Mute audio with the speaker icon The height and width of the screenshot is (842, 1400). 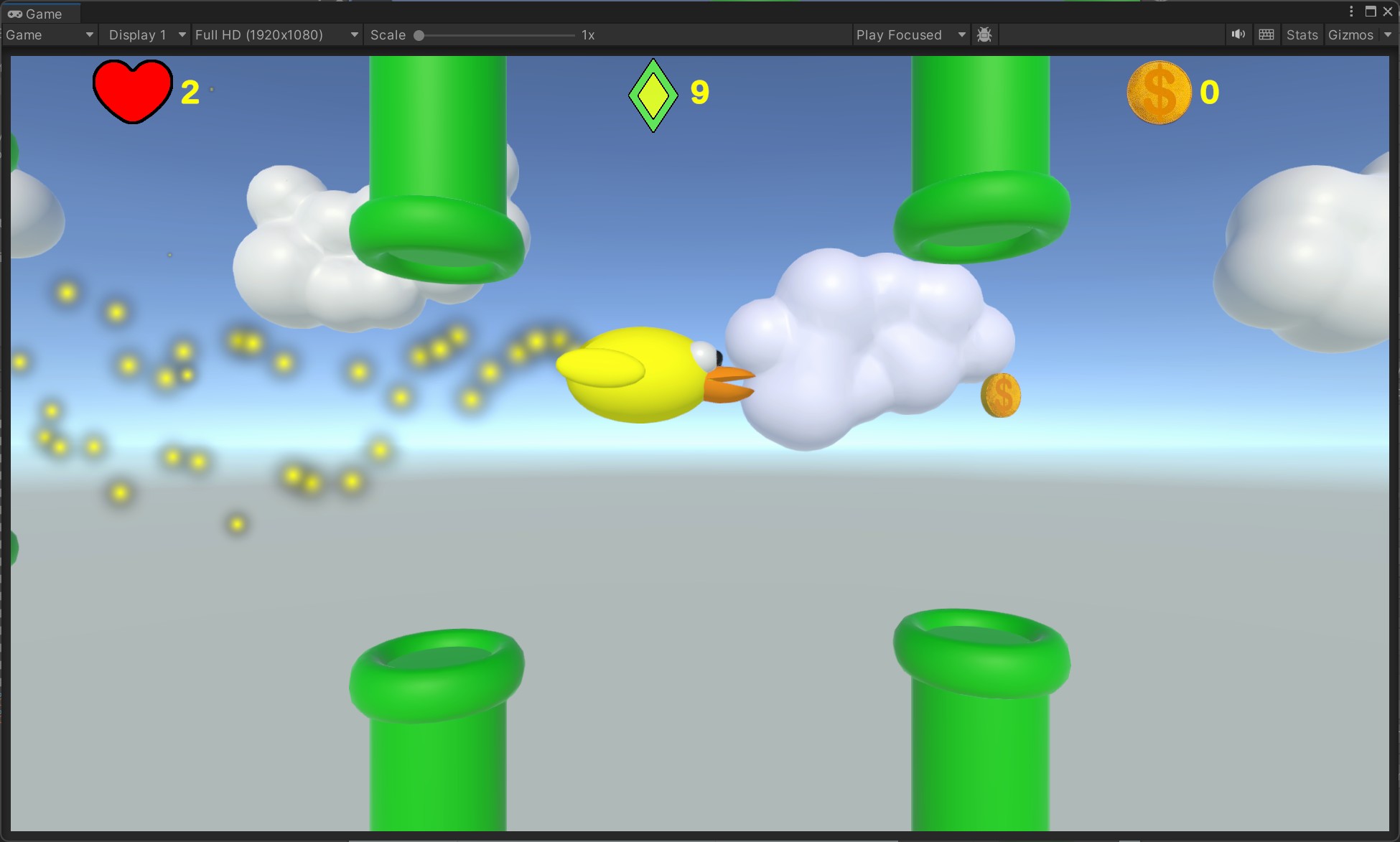tap(1238, 34)
